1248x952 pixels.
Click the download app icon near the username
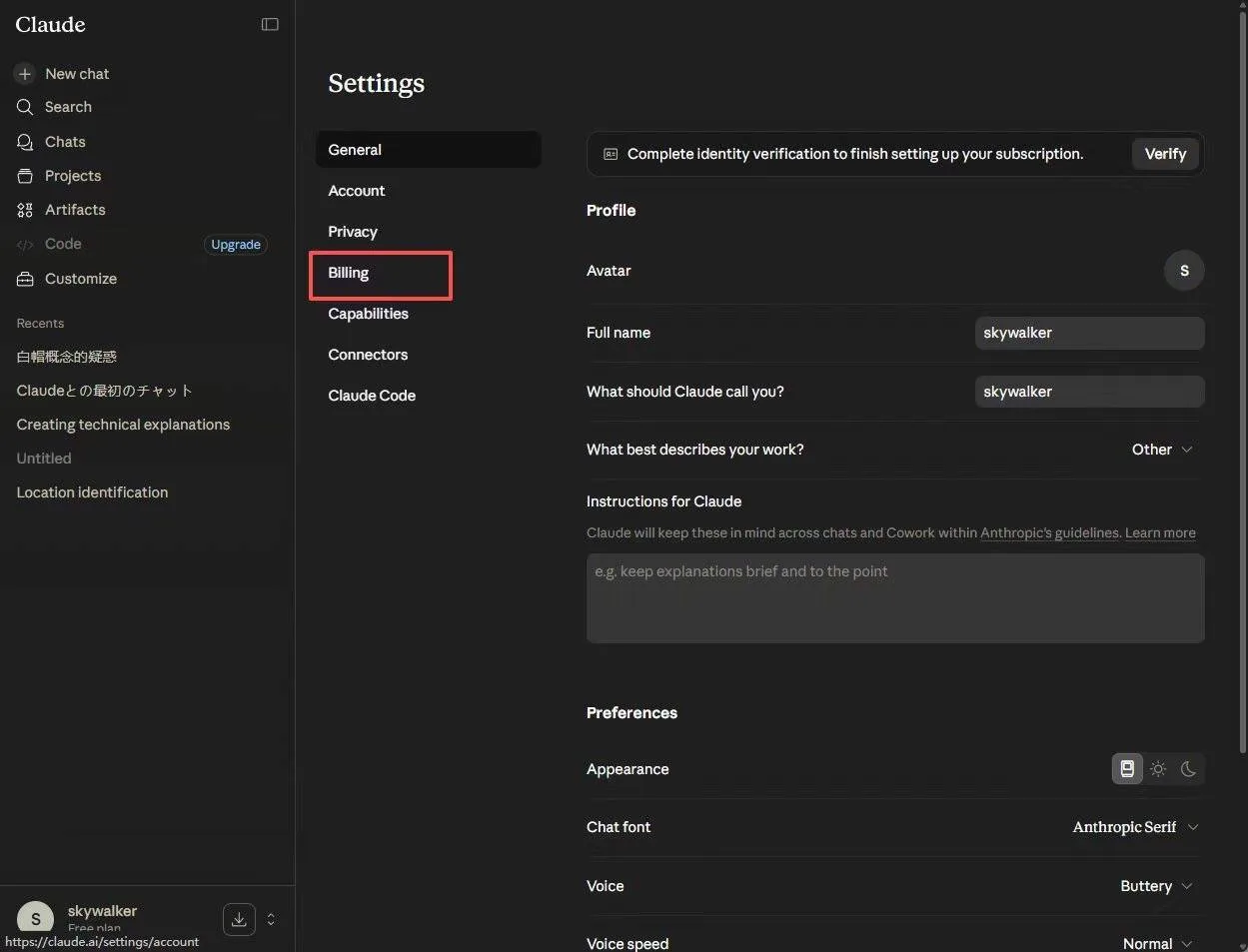(x=239, y=919)
